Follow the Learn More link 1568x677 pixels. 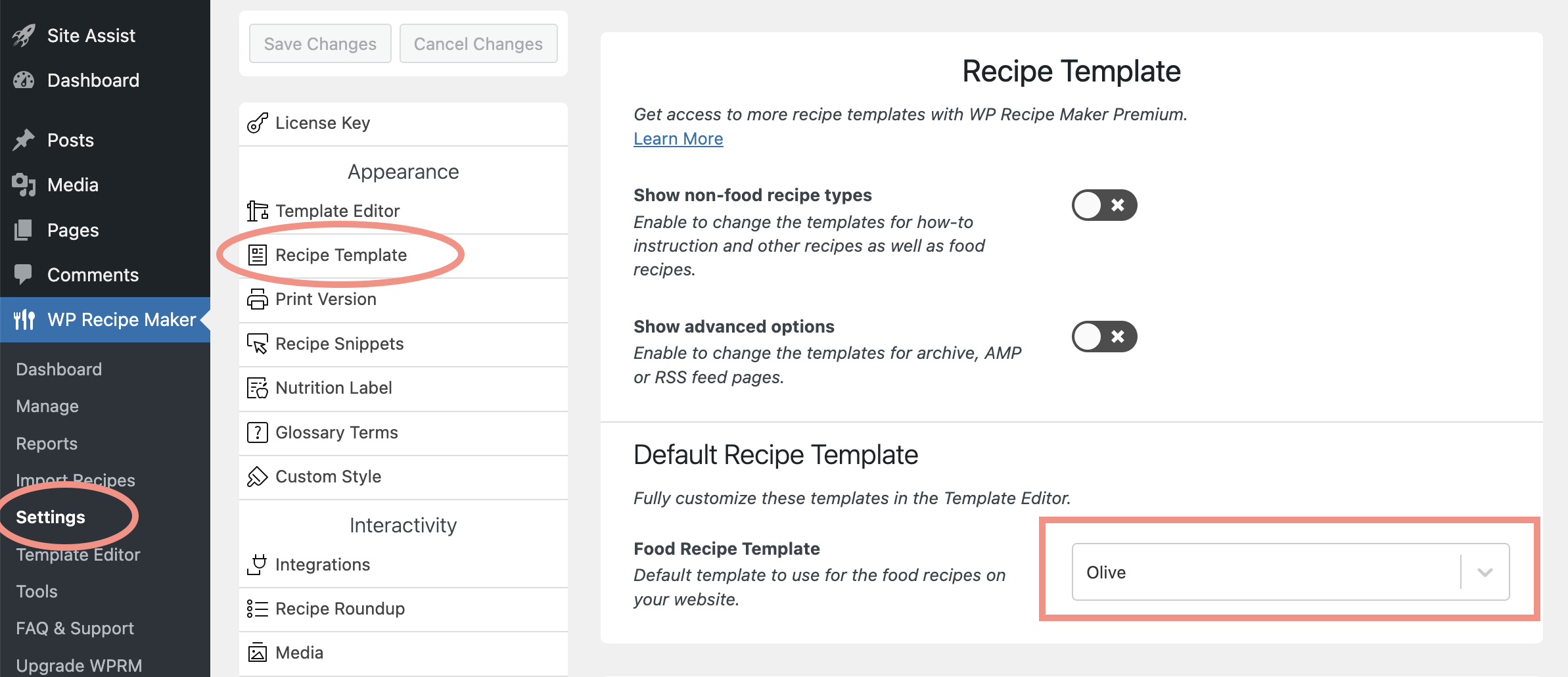tap(678, 139)
